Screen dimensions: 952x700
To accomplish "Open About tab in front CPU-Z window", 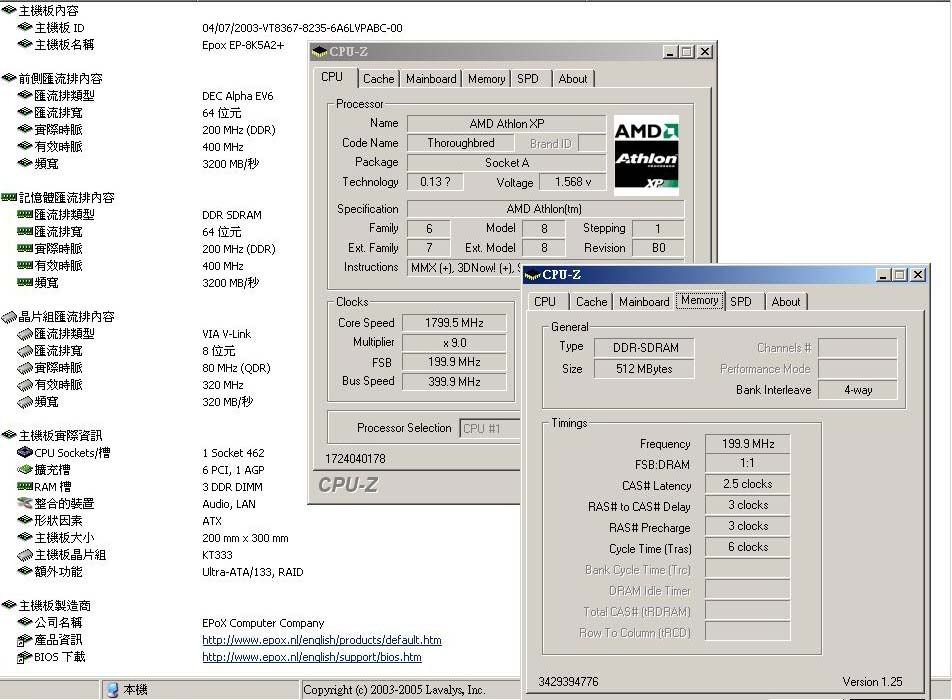I will click(786, 302).
